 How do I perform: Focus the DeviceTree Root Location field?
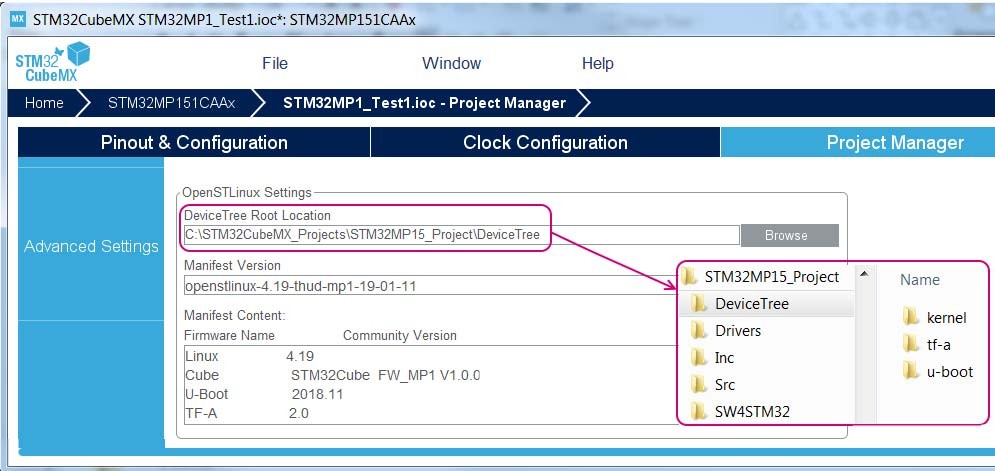coord(461,235)
